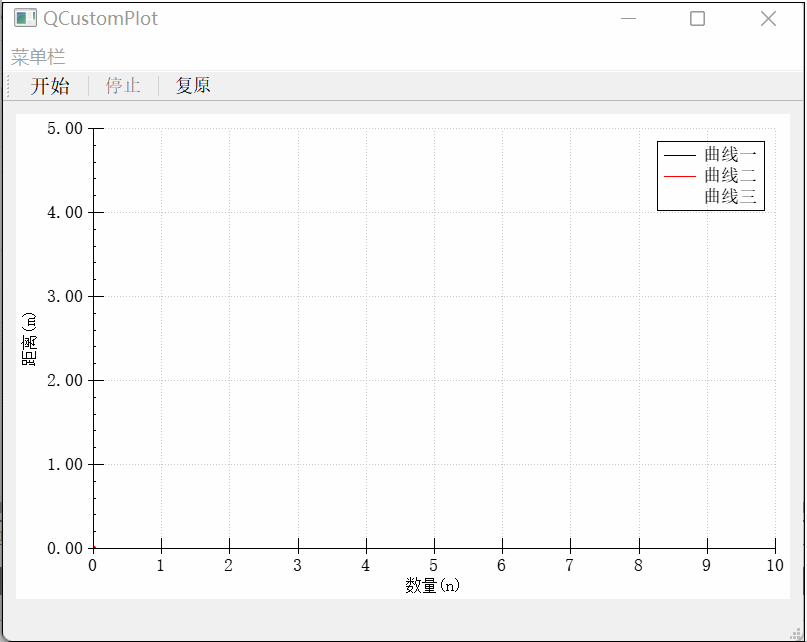Click the 数量(n) x-axis label
This screenshot has width=807, height=642.
pyautogui.click(x=432, y=585)
